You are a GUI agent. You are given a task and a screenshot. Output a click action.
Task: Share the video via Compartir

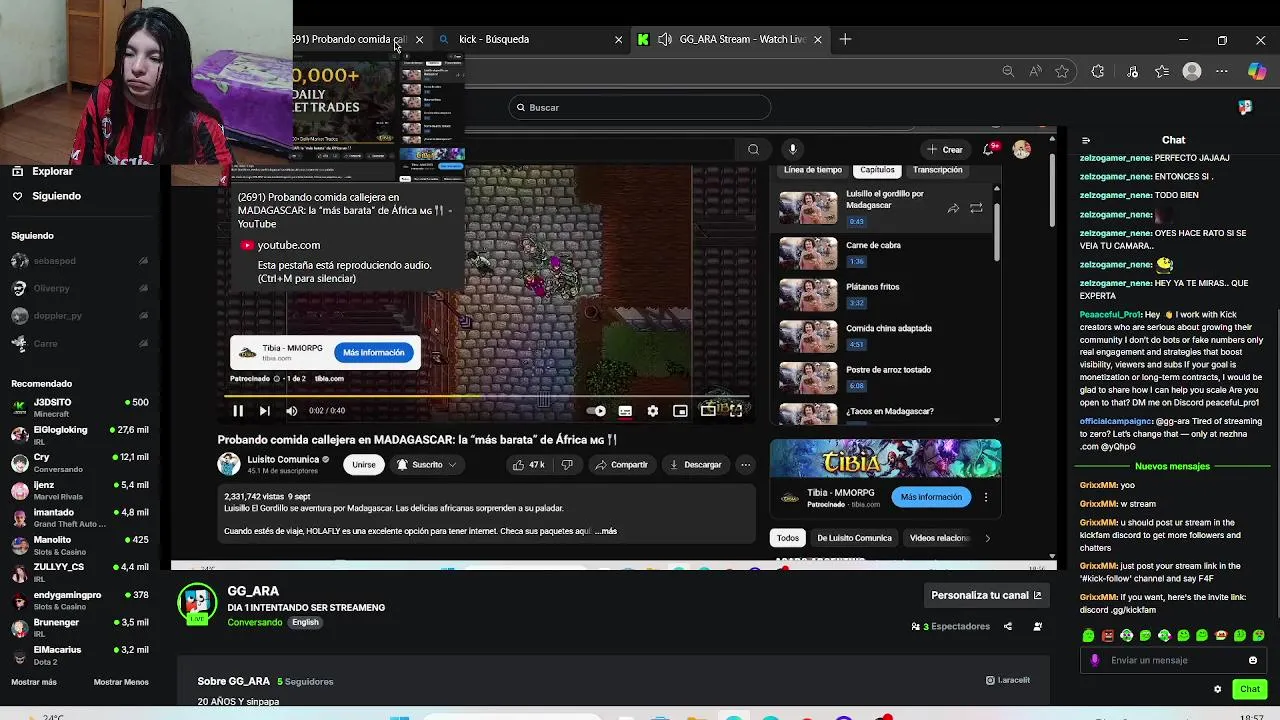click(621, 465)
